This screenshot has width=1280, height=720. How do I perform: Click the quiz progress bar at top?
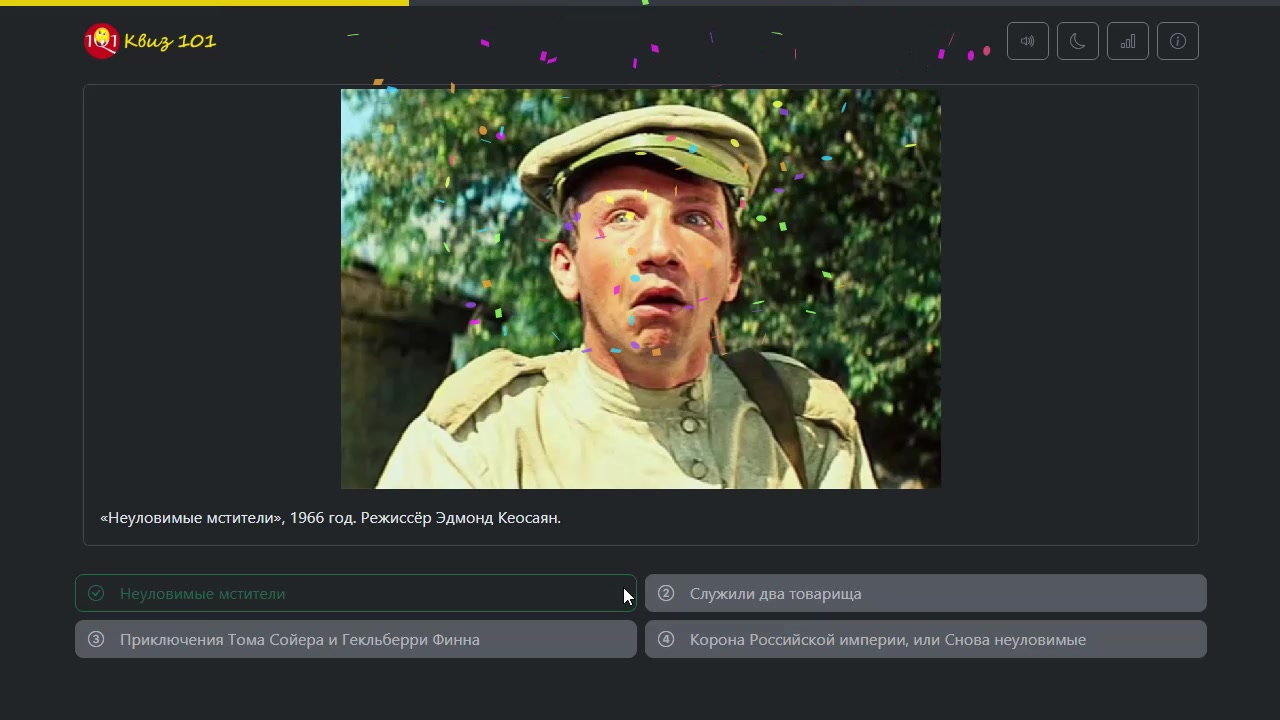click(x=640, y=3)
